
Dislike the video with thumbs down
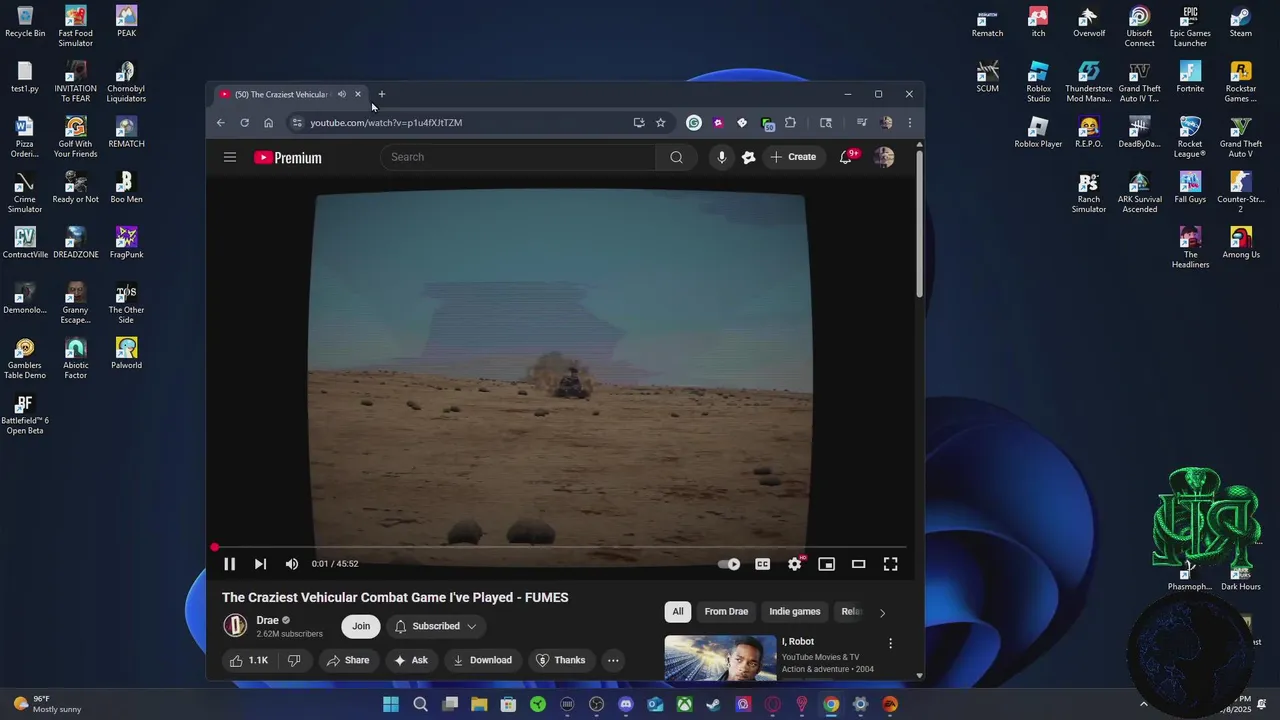(294, 660)
